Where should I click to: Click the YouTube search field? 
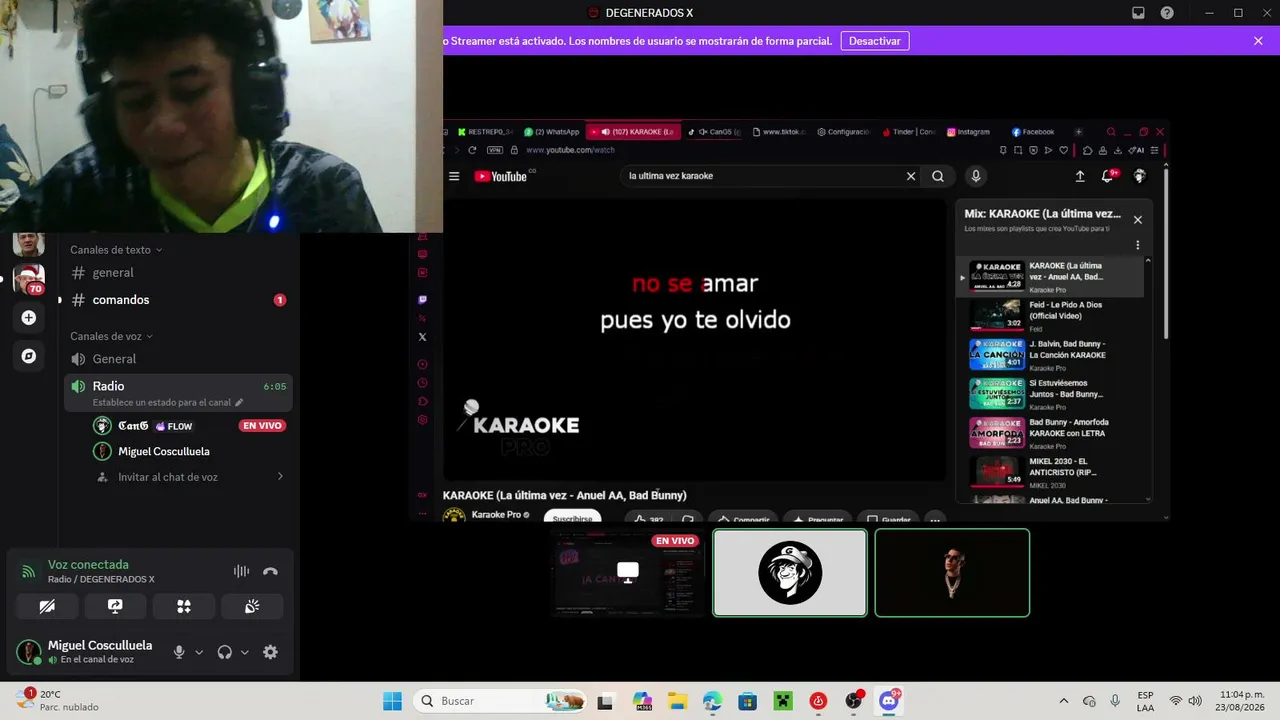point(762,176)
